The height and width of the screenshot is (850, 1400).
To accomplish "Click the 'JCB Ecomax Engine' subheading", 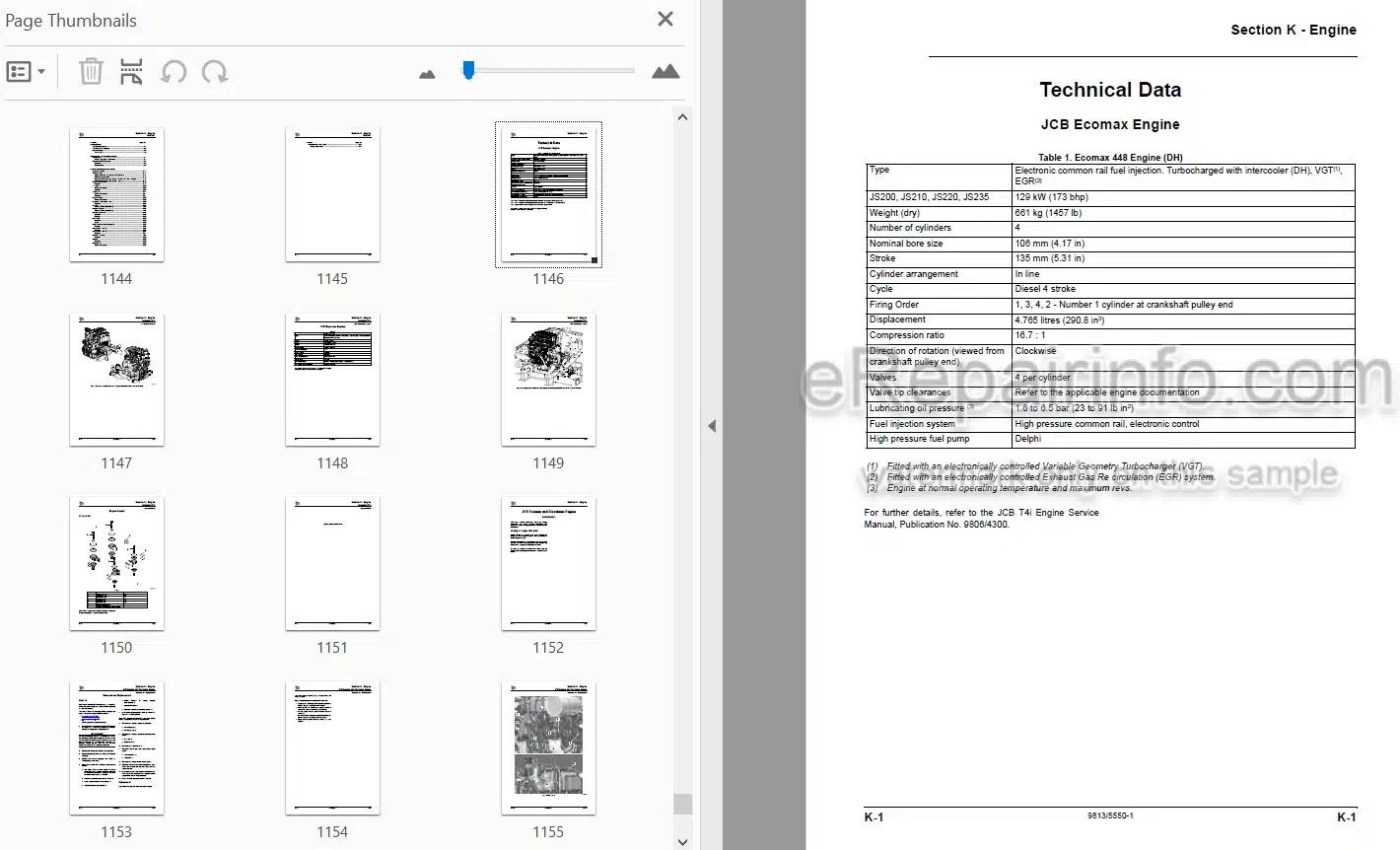I will [x=1110, y=124].
